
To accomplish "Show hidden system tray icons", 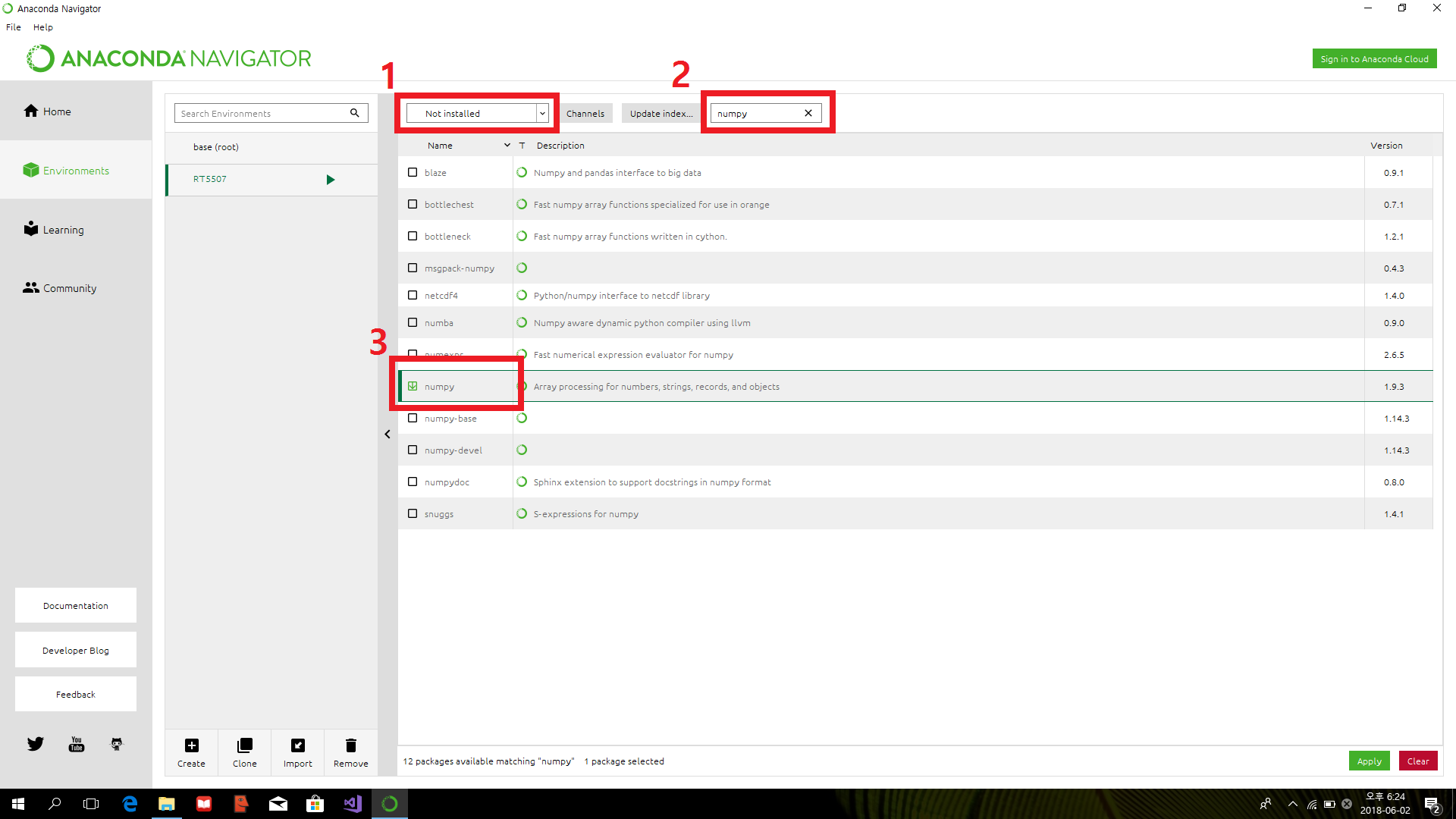I will (x=1292, y=804).
